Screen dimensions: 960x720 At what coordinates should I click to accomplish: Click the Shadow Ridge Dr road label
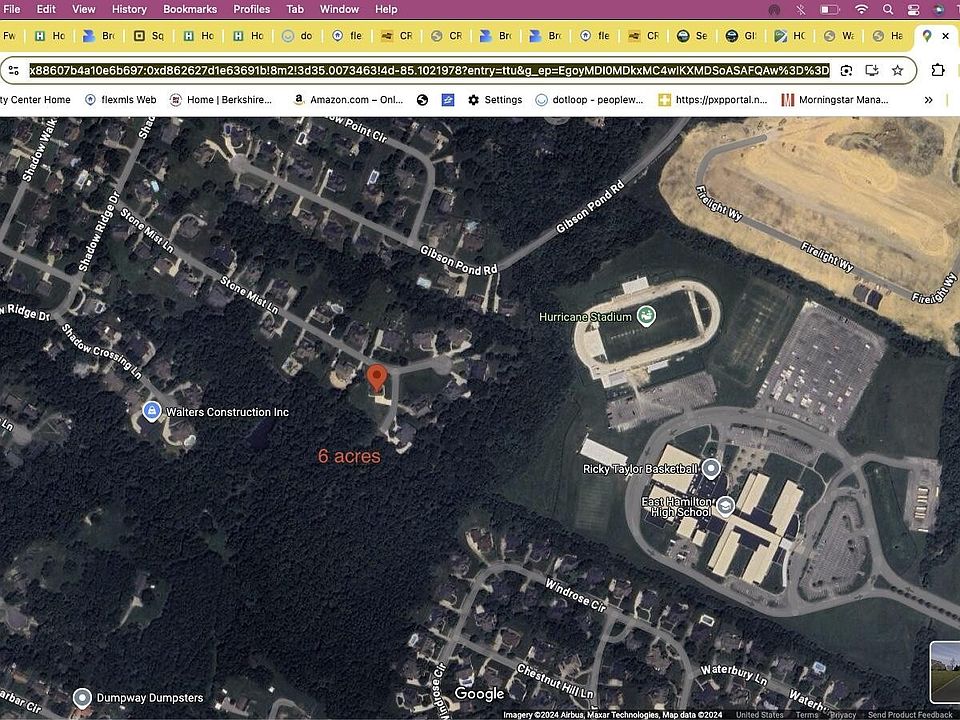99,231
